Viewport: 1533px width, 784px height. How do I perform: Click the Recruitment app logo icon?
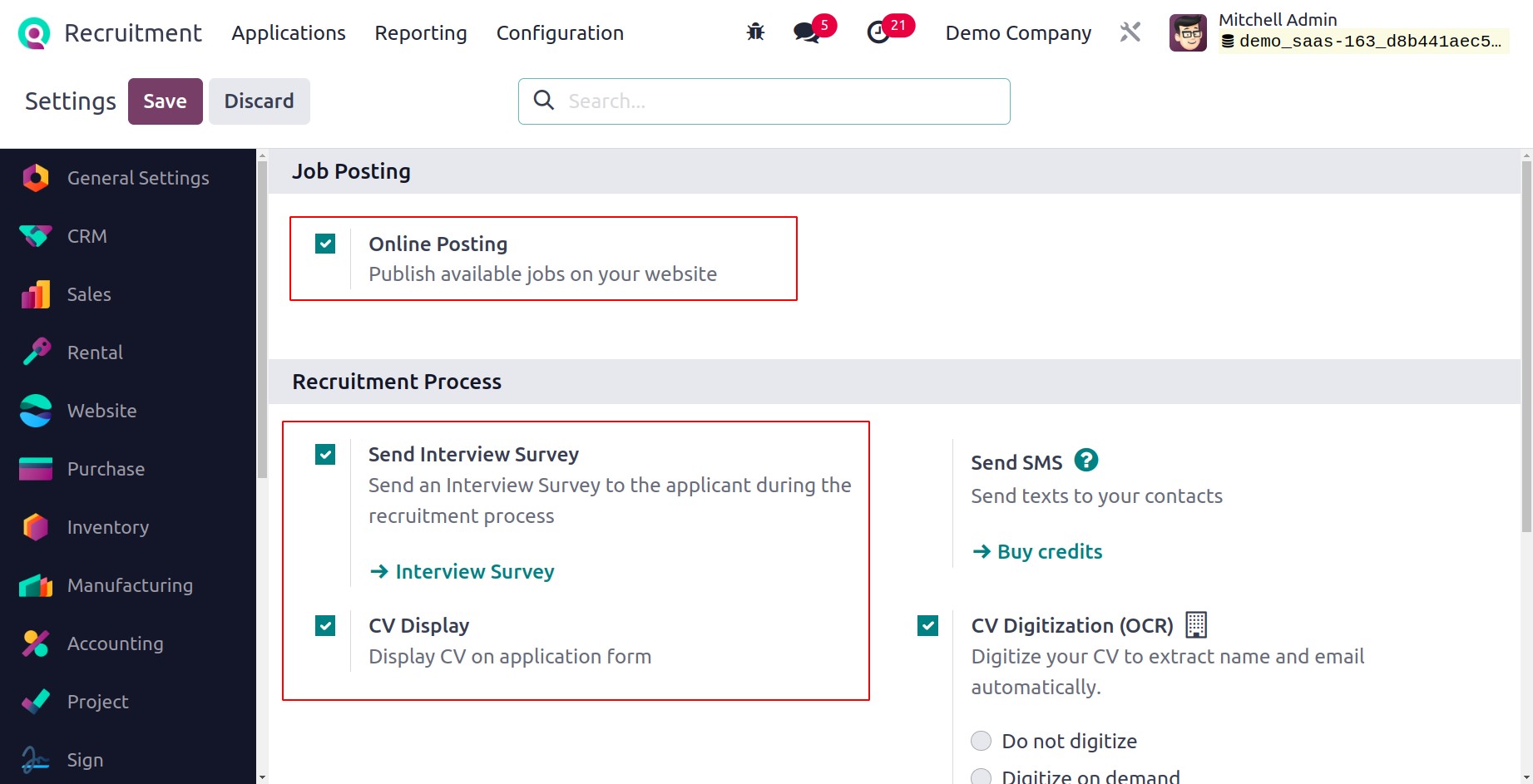coord(34,33)
